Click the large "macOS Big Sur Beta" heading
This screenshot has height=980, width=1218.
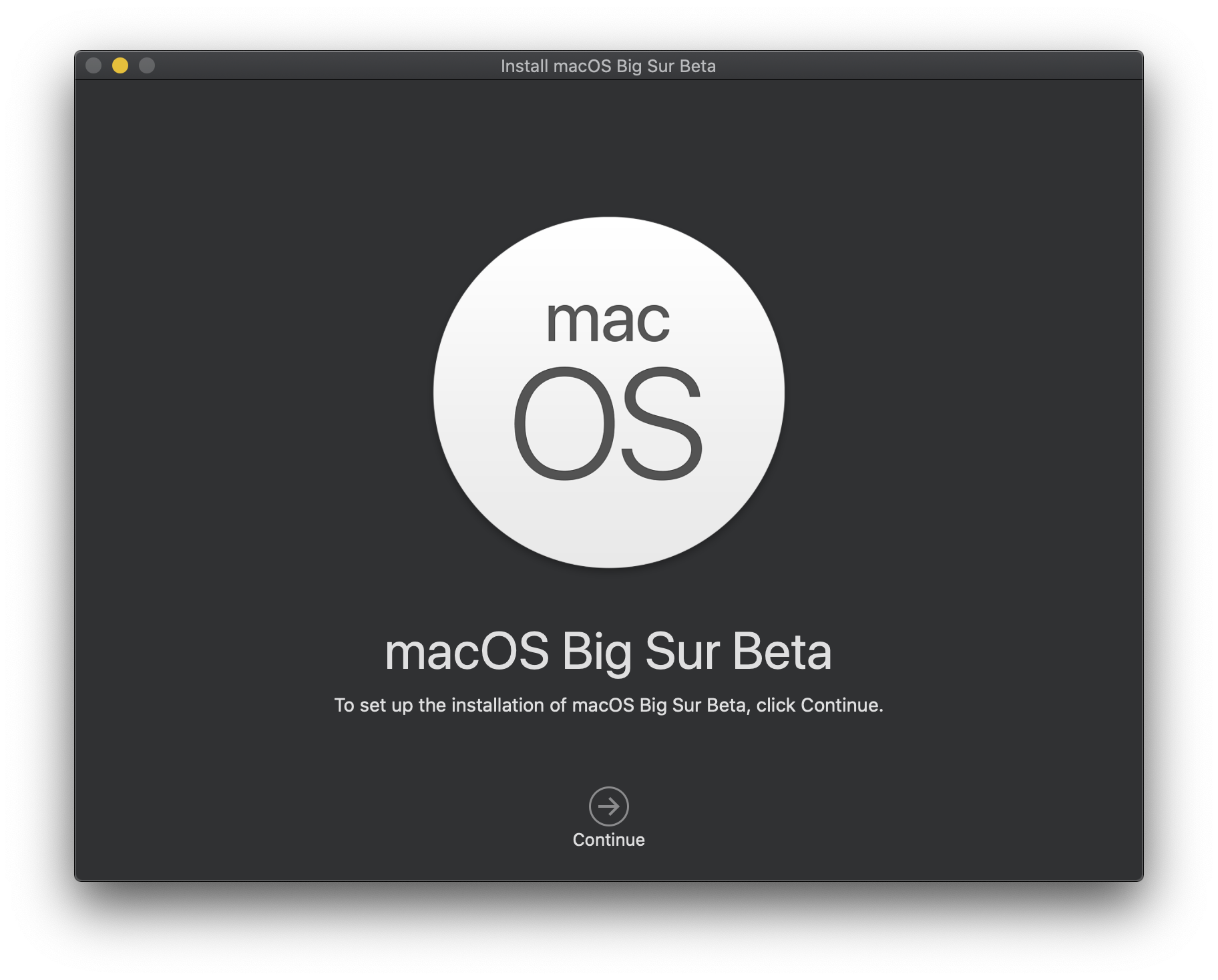pyautogui.click(x=608, y=652)
